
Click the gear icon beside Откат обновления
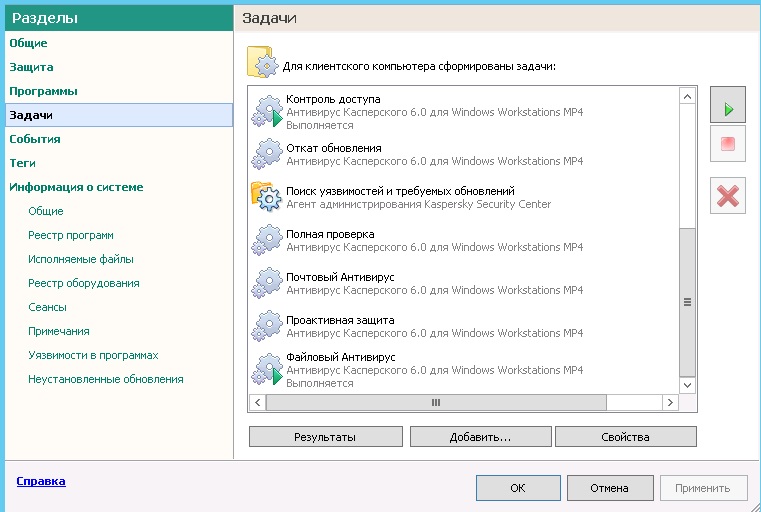click(266, 154)
